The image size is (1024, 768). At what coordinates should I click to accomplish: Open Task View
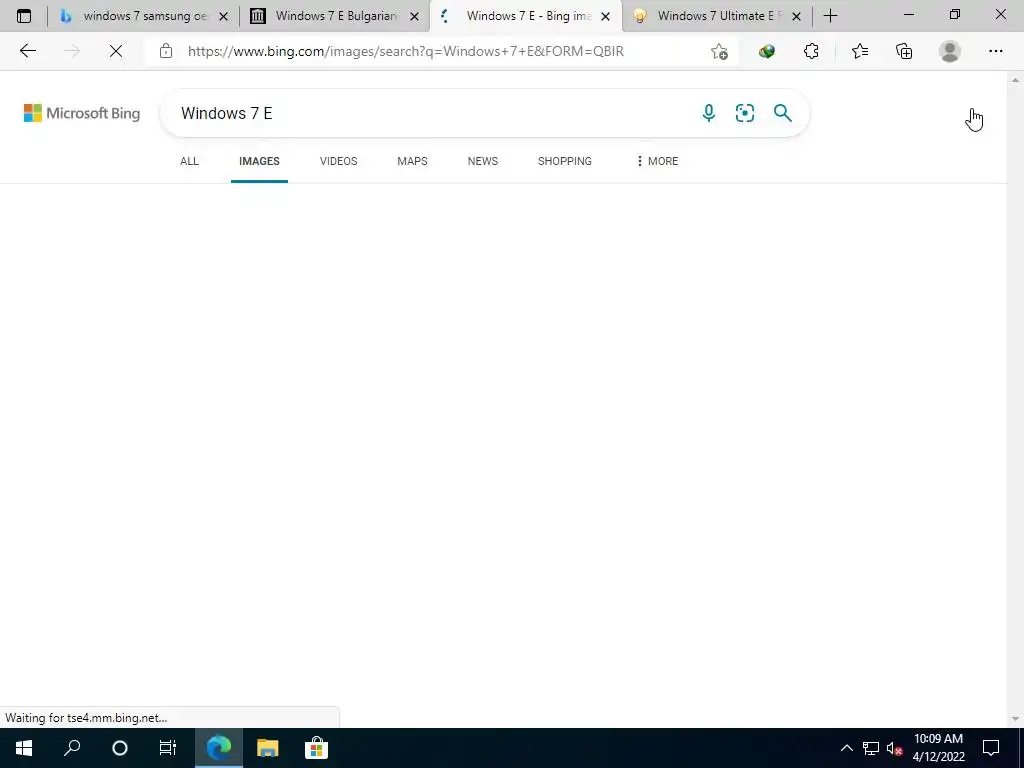pos(168,748)
